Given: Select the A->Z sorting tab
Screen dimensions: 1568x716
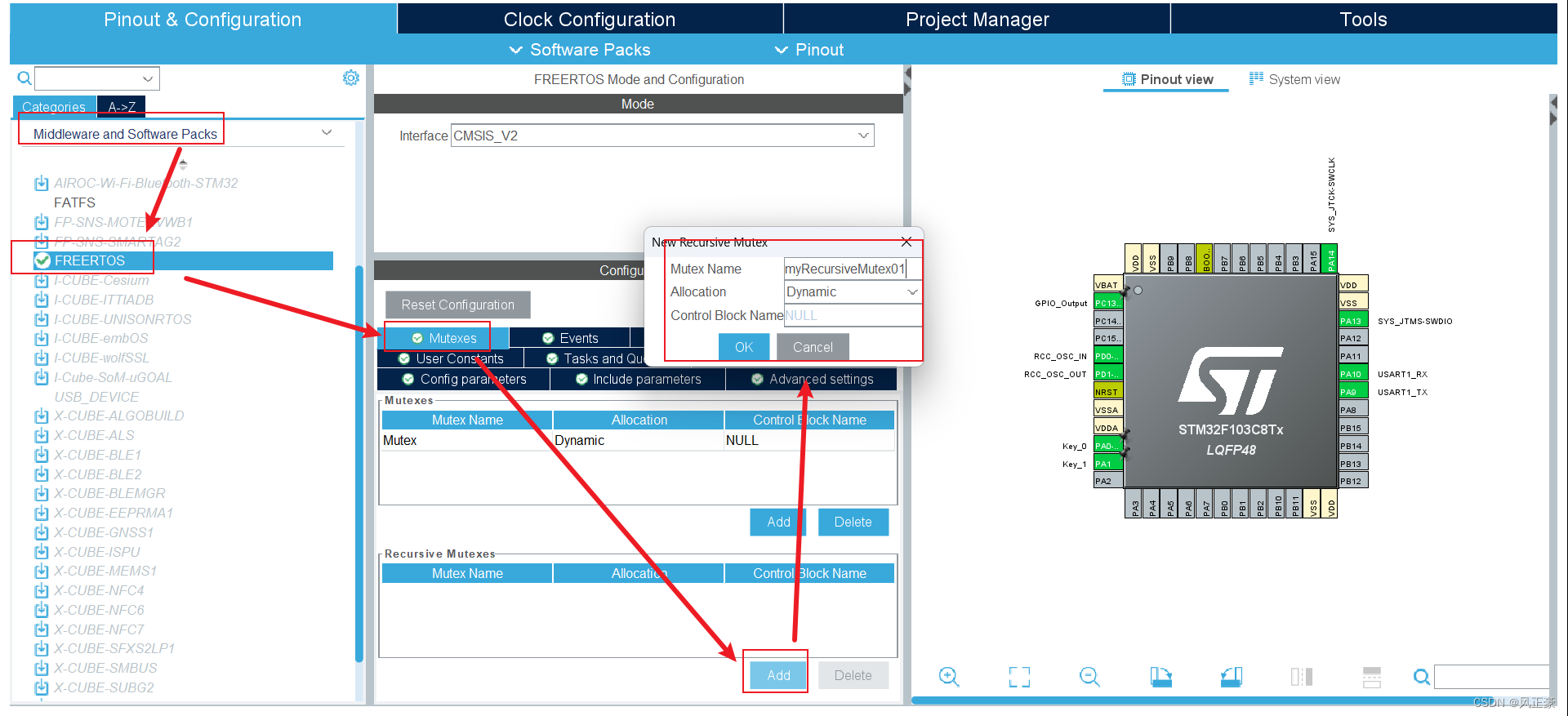Looking at the screenshot, I should coord(122,107).
